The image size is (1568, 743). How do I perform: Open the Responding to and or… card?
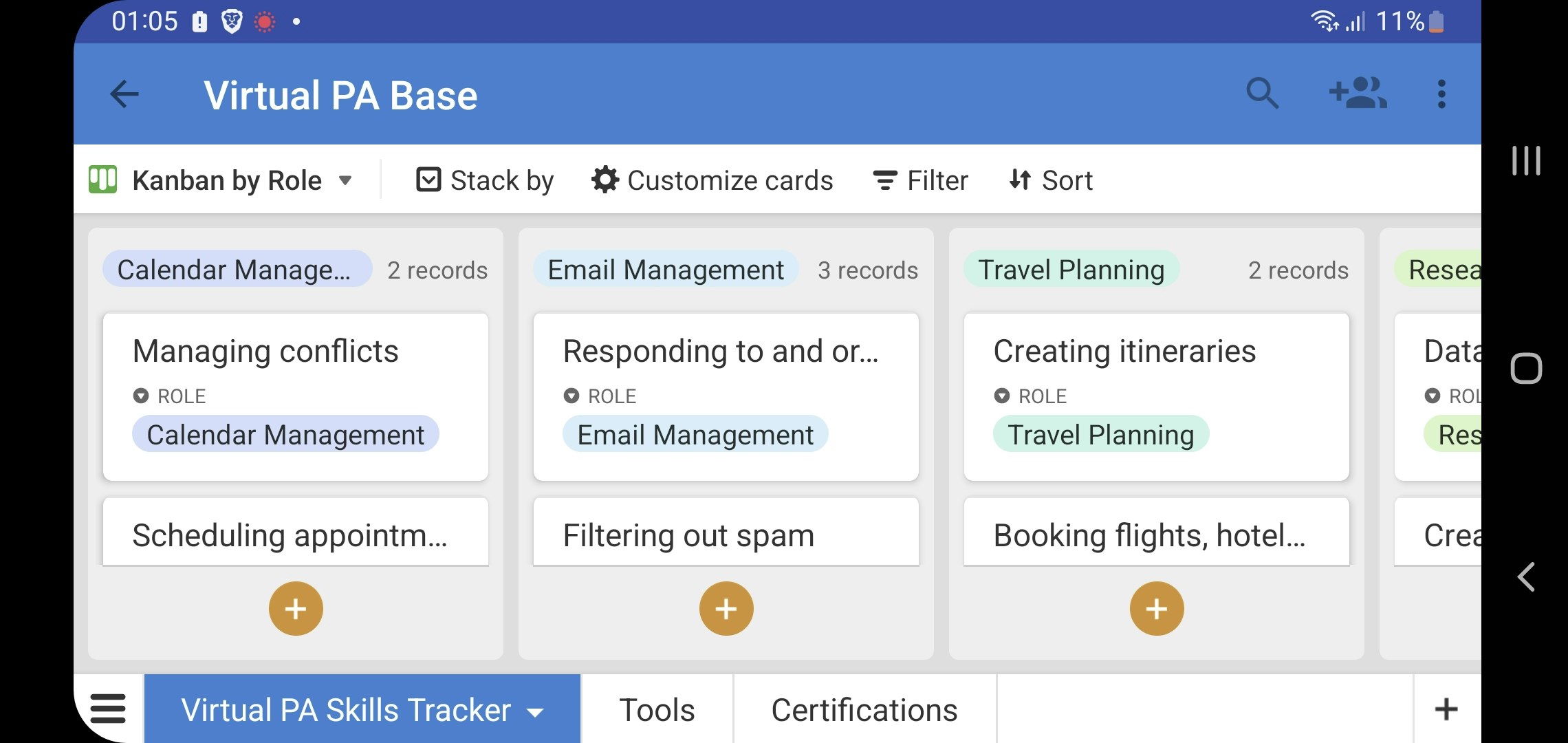coord(726,397)
